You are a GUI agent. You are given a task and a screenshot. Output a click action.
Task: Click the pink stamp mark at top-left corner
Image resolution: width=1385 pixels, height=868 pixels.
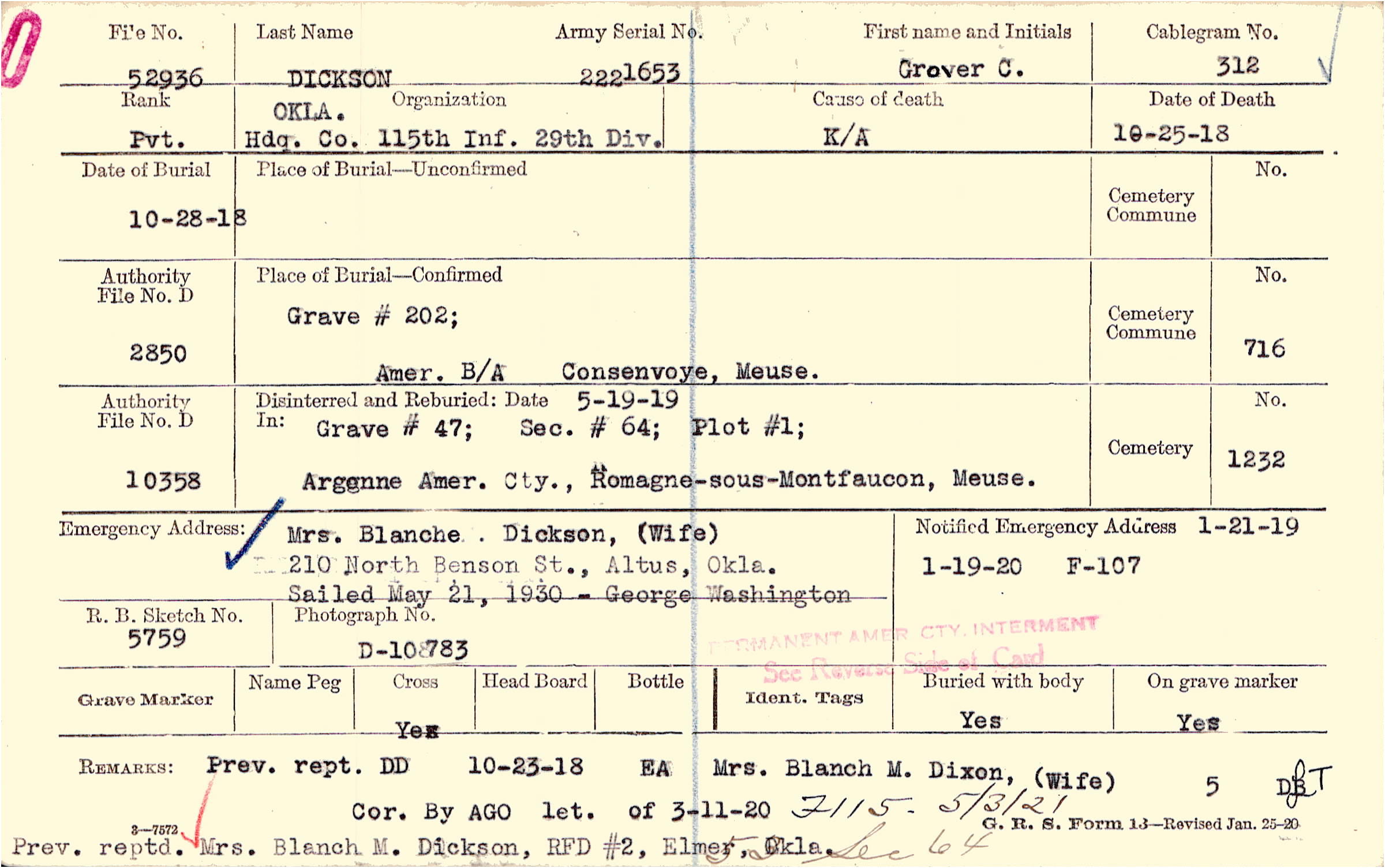click(21, 49)
